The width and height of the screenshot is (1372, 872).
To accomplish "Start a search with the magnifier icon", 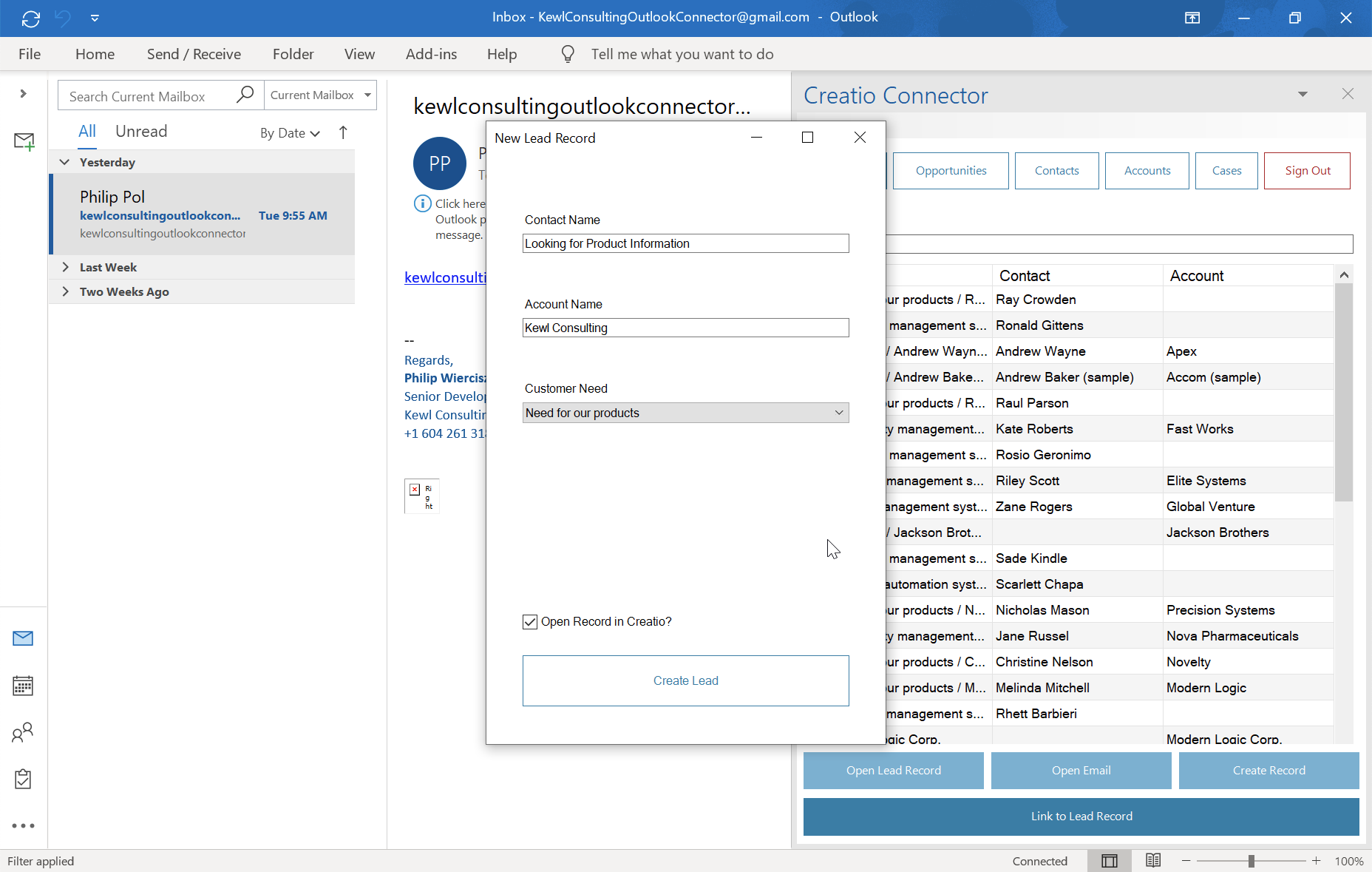I will 245,95.
